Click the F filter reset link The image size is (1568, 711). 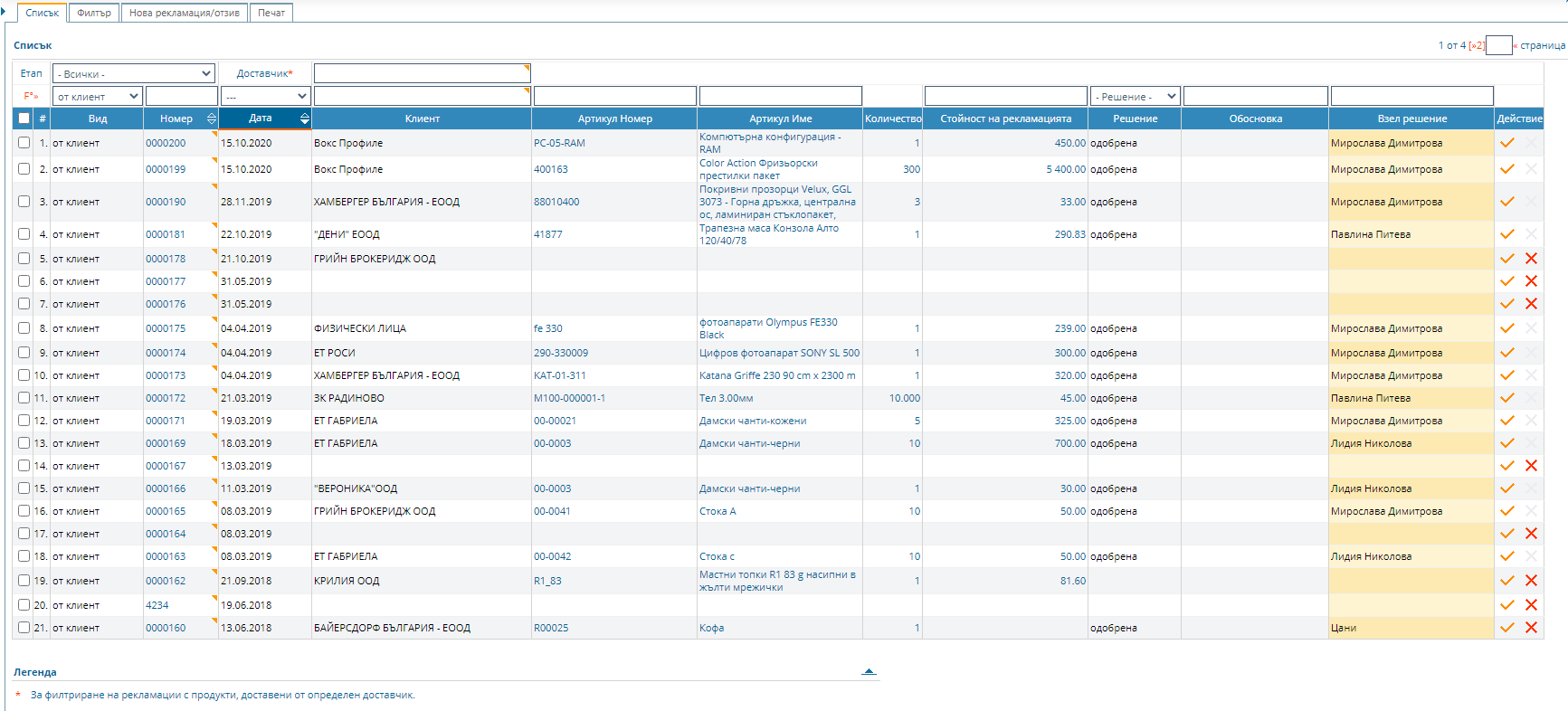point(31,96)
